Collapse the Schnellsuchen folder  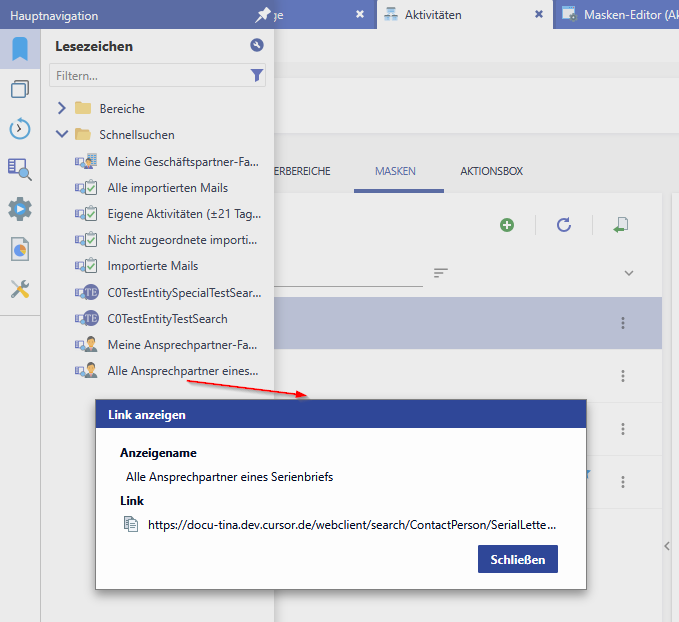click(62, 134)
